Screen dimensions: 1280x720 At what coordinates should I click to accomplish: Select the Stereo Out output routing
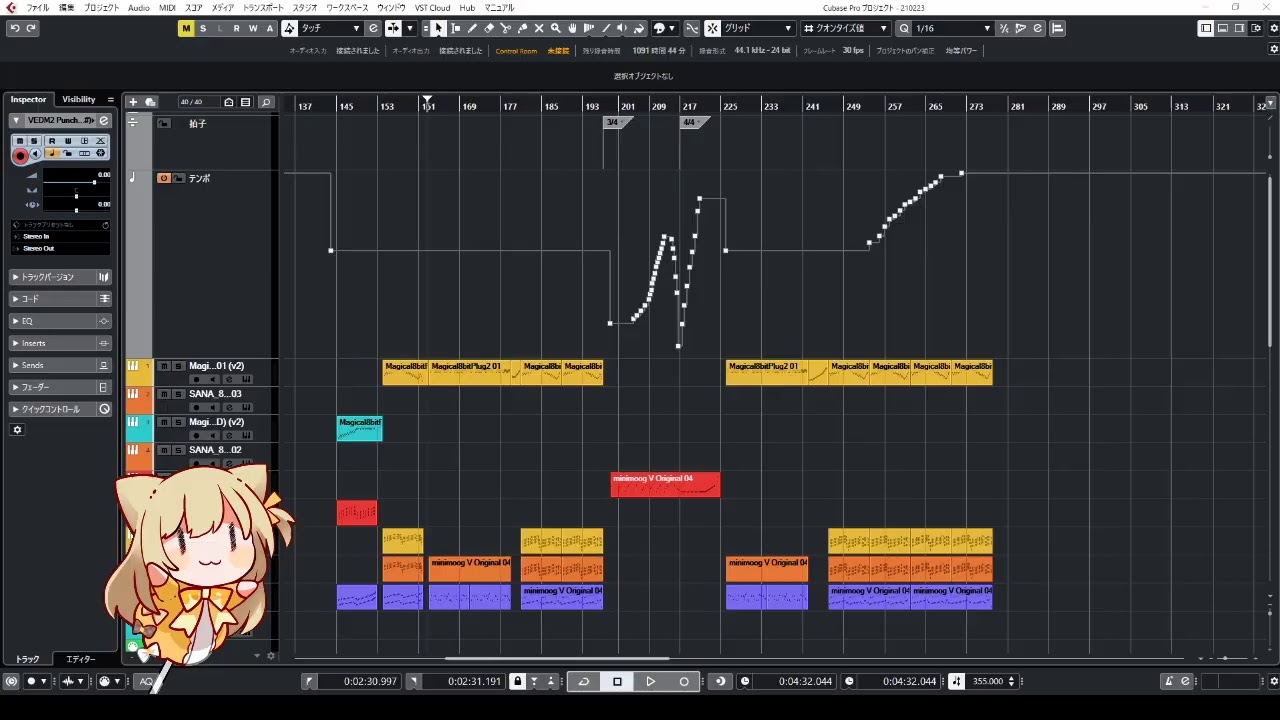point(60,248)
